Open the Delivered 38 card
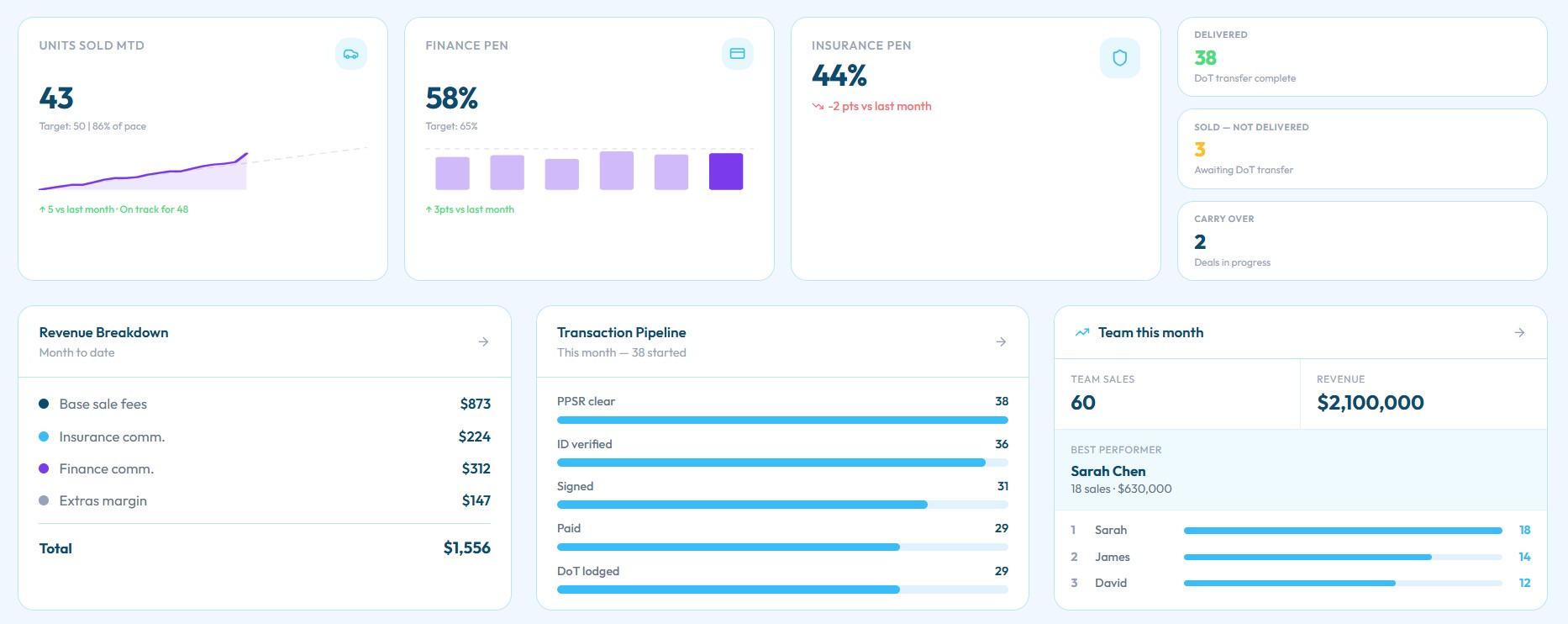This screenshot has width=1568, height=624. pyautogui.click(x=1362, y=57)
